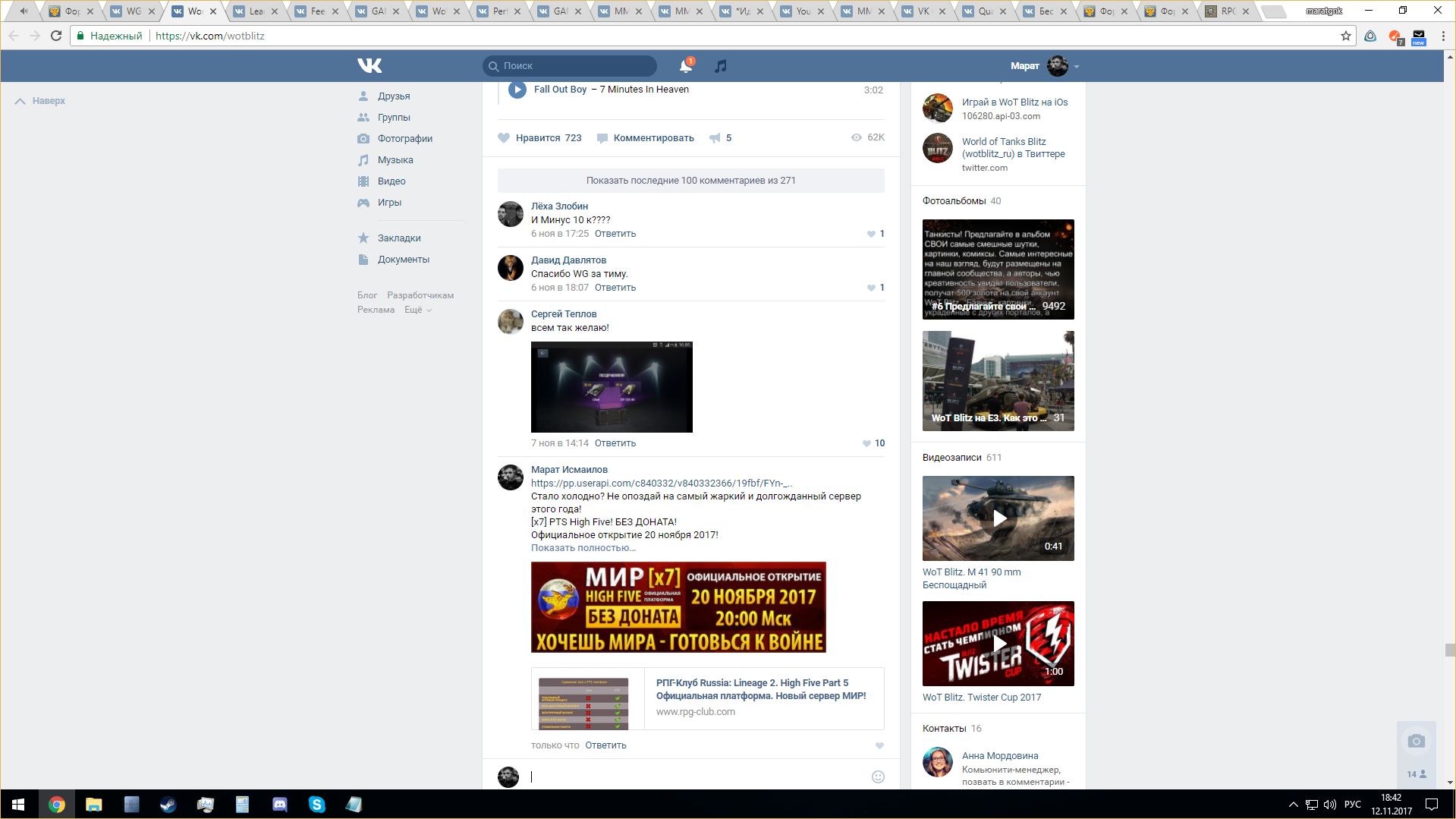Reload the page
The height and width of the screenshot is (819, 1456).
tap(56, 36)
